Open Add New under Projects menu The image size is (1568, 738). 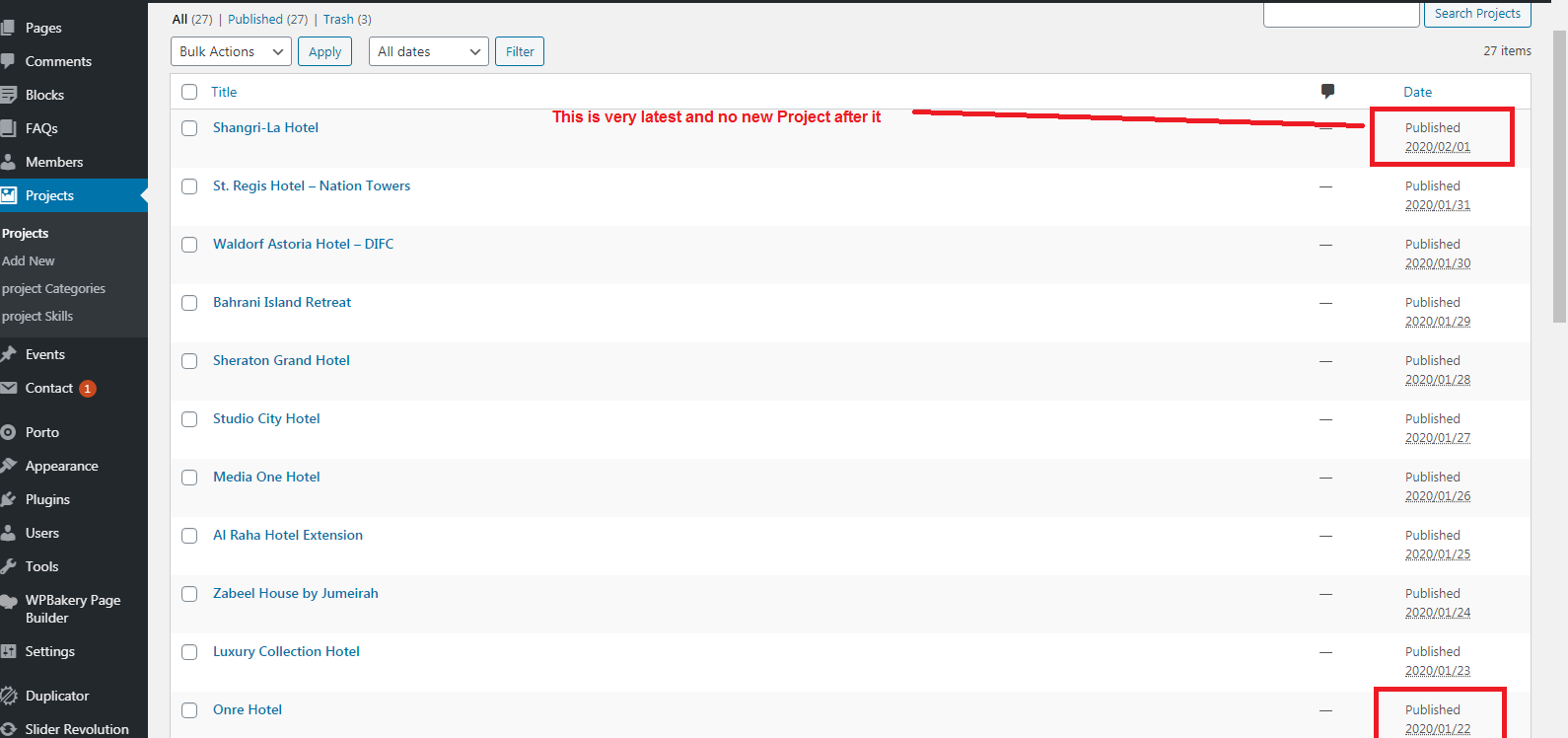click(29, 260)
